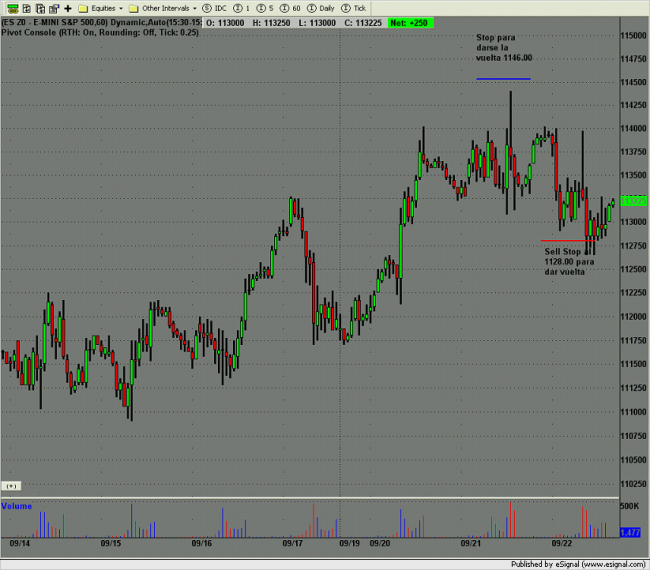
Task: Click the blue volume value marker on the right axis
Action: coord(630,532)
